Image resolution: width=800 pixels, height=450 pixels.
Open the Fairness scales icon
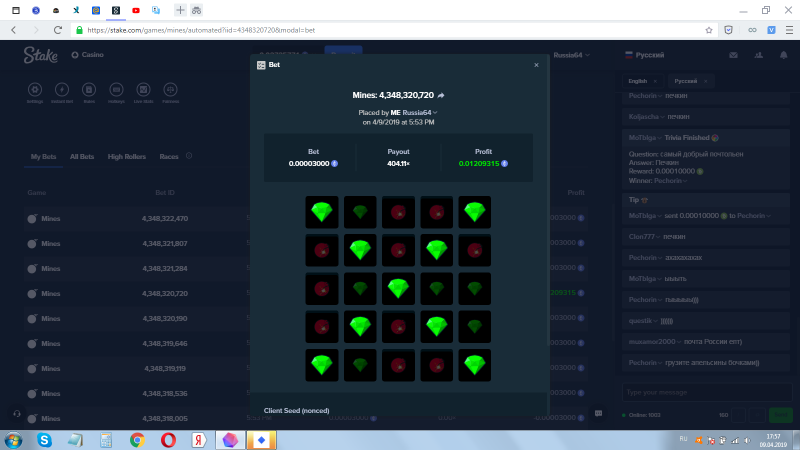coord(170,90)
